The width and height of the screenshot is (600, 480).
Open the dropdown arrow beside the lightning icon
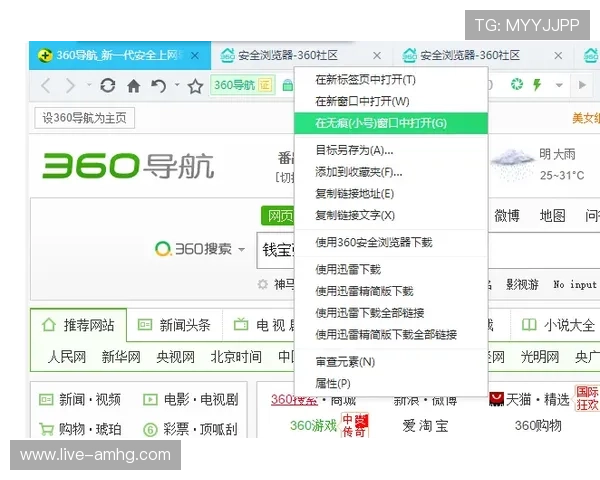559,85
